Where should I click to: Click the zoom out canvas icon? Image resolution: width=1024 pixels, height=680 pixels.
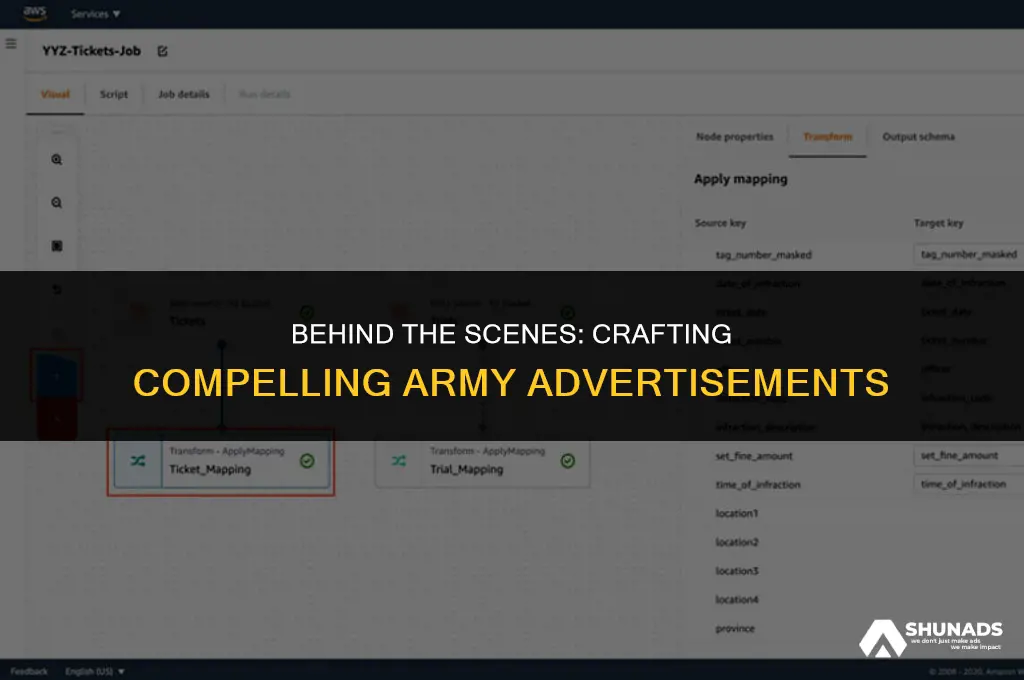click(57, 202)
